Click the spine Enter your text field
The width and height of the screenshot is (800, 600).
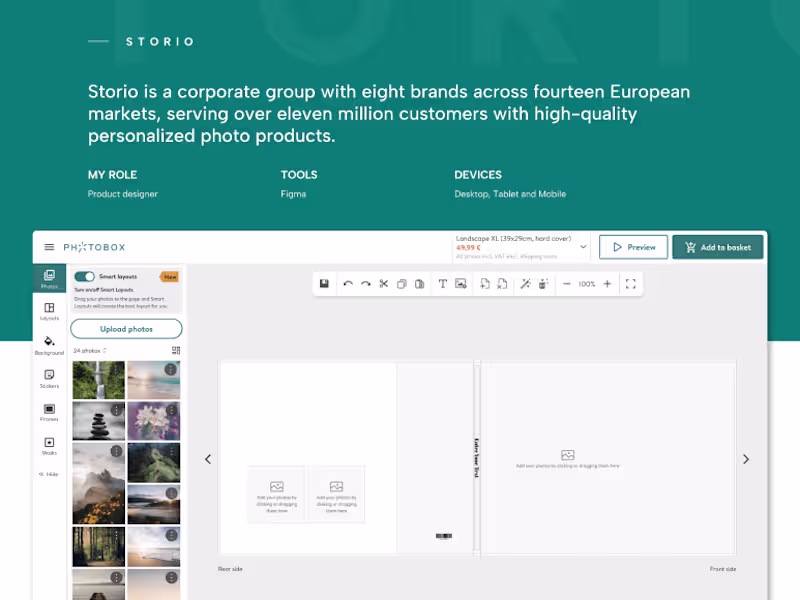(477, 458)
